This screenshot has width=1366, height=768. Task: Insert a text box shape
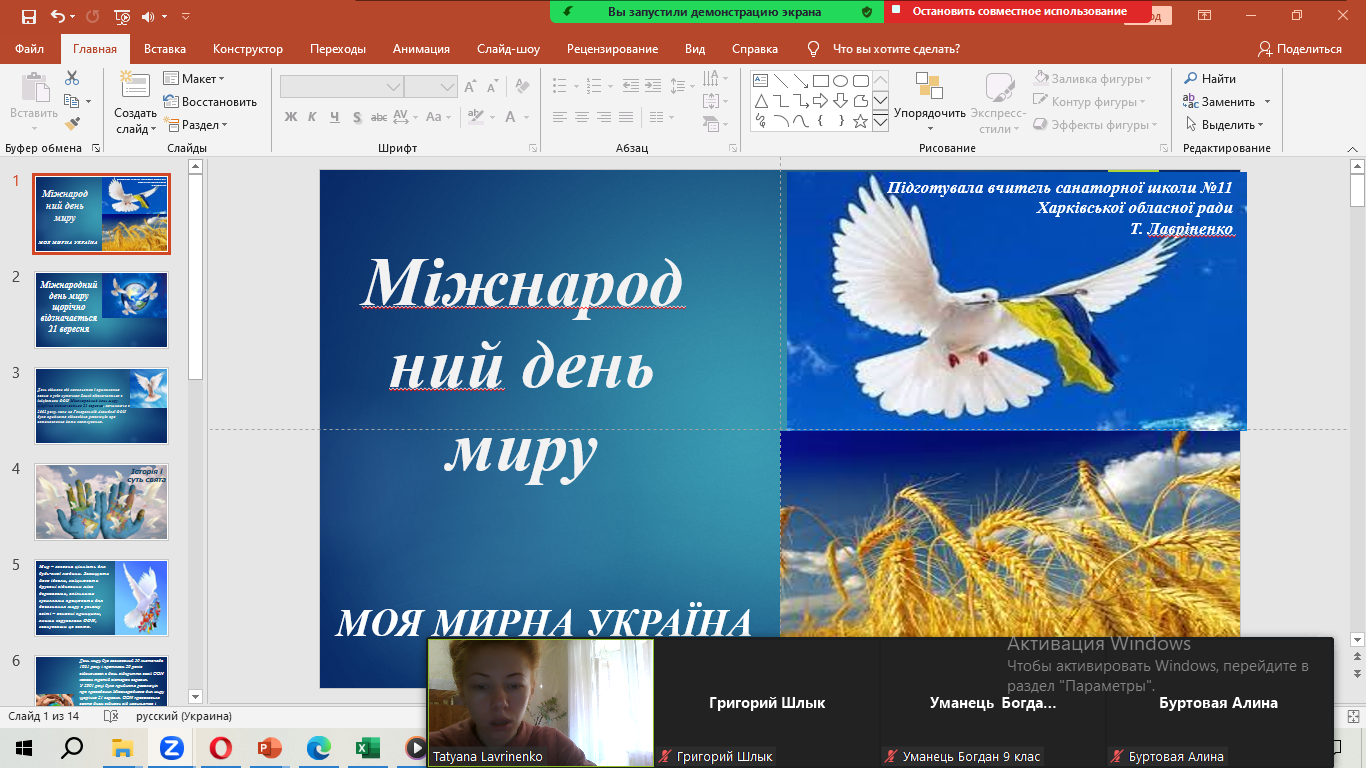click(x=760, y=81)
